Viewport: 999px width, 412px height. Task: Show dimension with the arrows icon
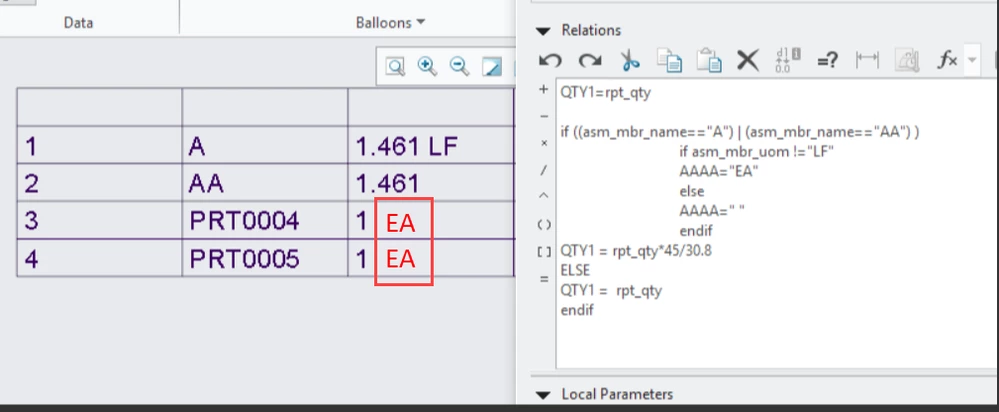tap(866, 60)
